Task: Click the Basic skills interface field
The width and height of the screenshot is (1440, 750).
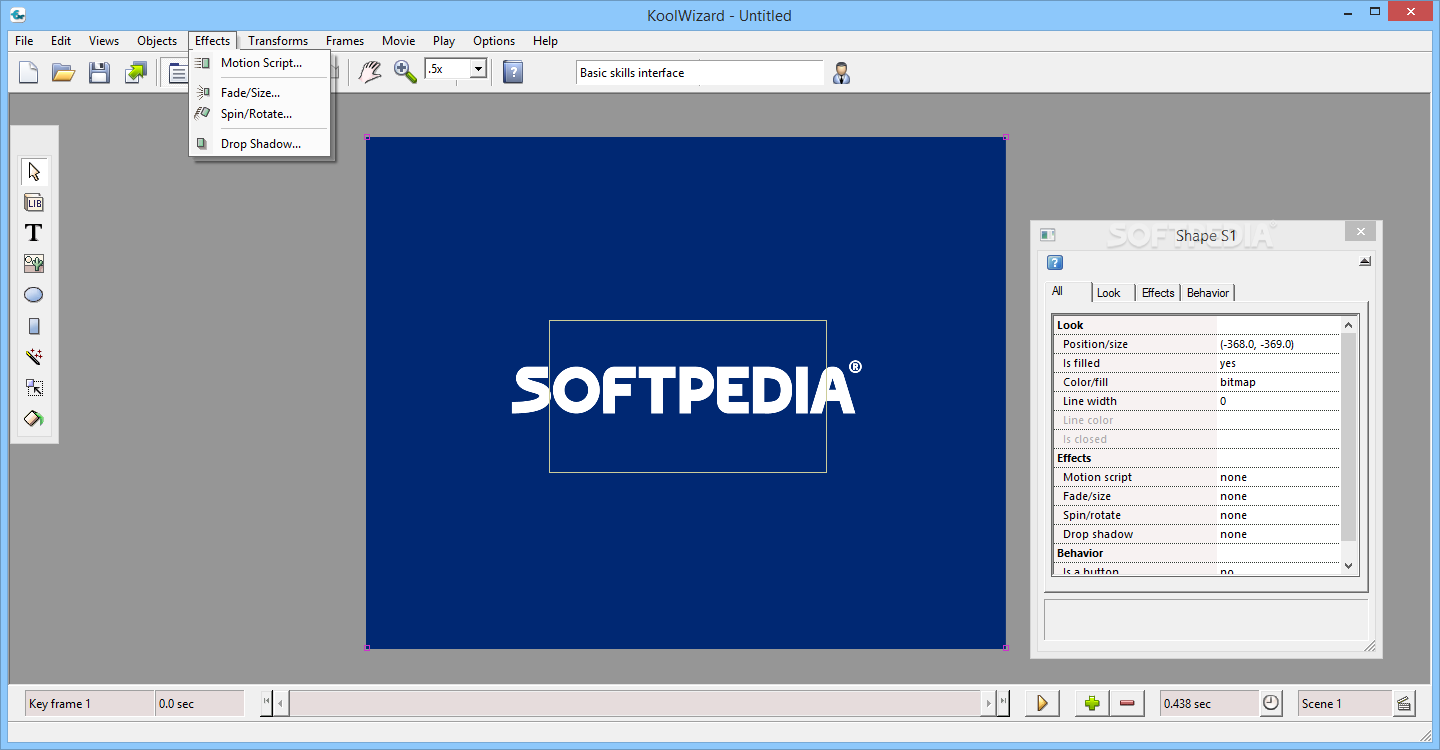Action: coord(700,73)
